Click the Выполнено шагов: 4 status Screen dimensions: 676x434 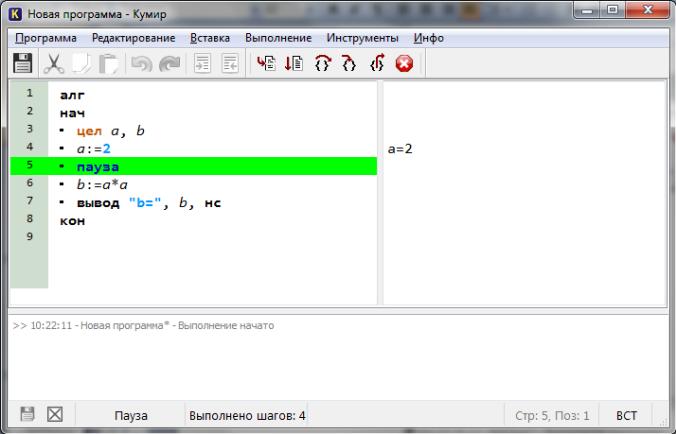(x=247, y=415)
